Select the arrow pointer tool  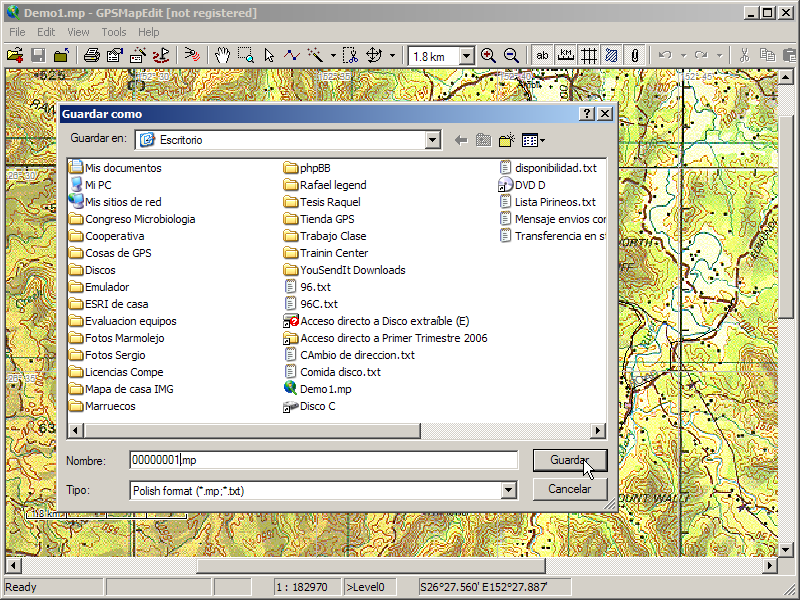coord(269,56)
